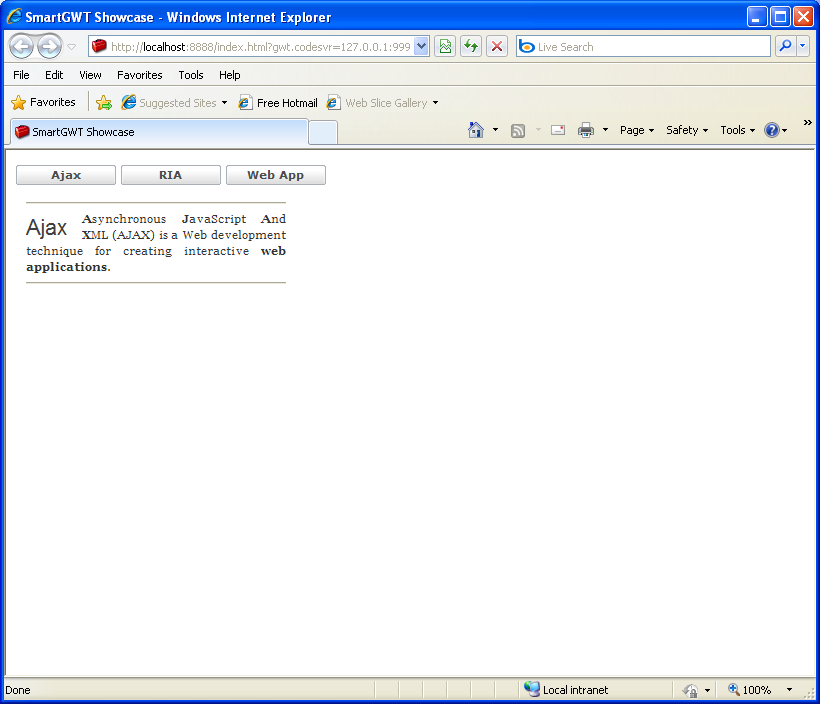820x704 pixels.
Task: Open the File menu
Action: pos(21,75)
